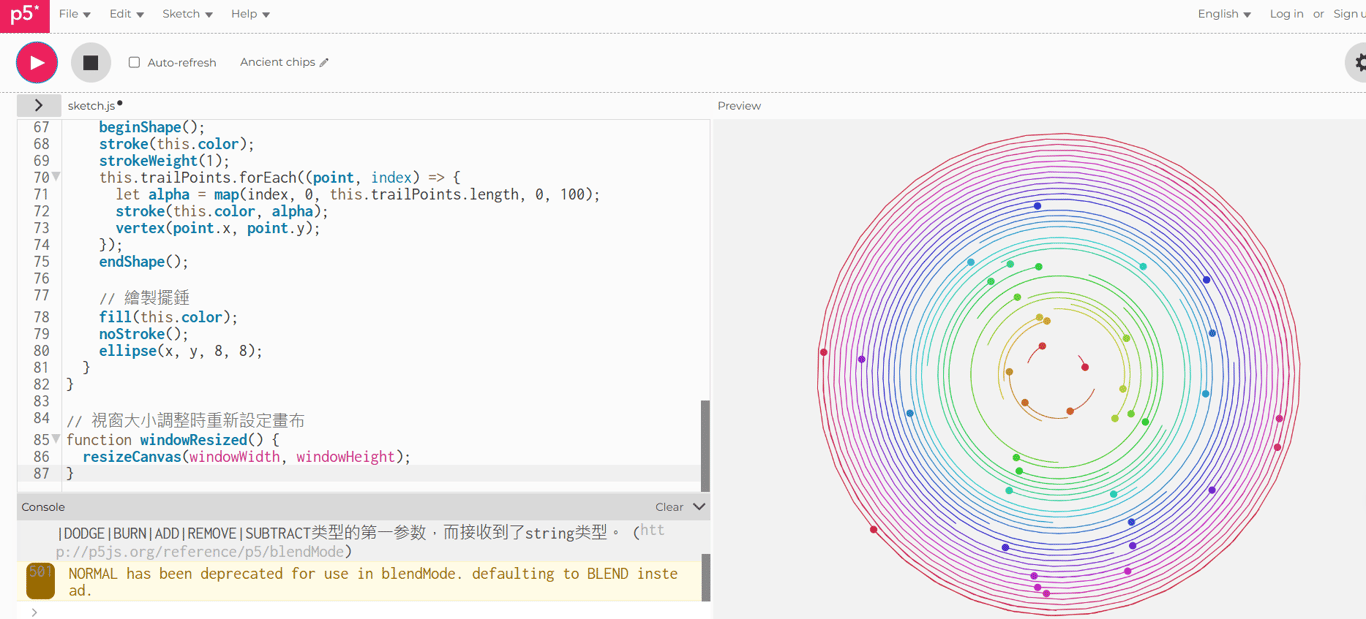Screen dimensions: 1366x619
Task: Clear the console output
Action: coord(669,507)
